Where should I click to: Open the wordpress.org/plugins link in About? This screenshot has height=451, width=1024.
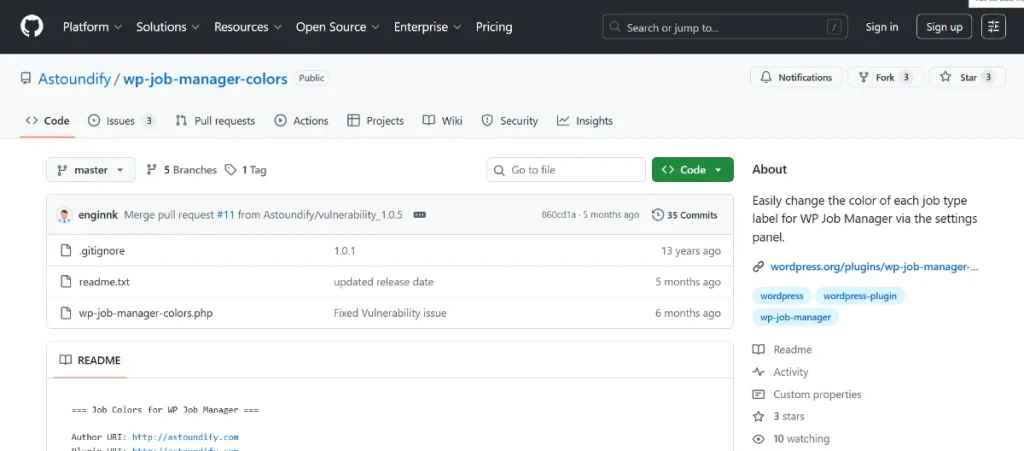(874, 266)
